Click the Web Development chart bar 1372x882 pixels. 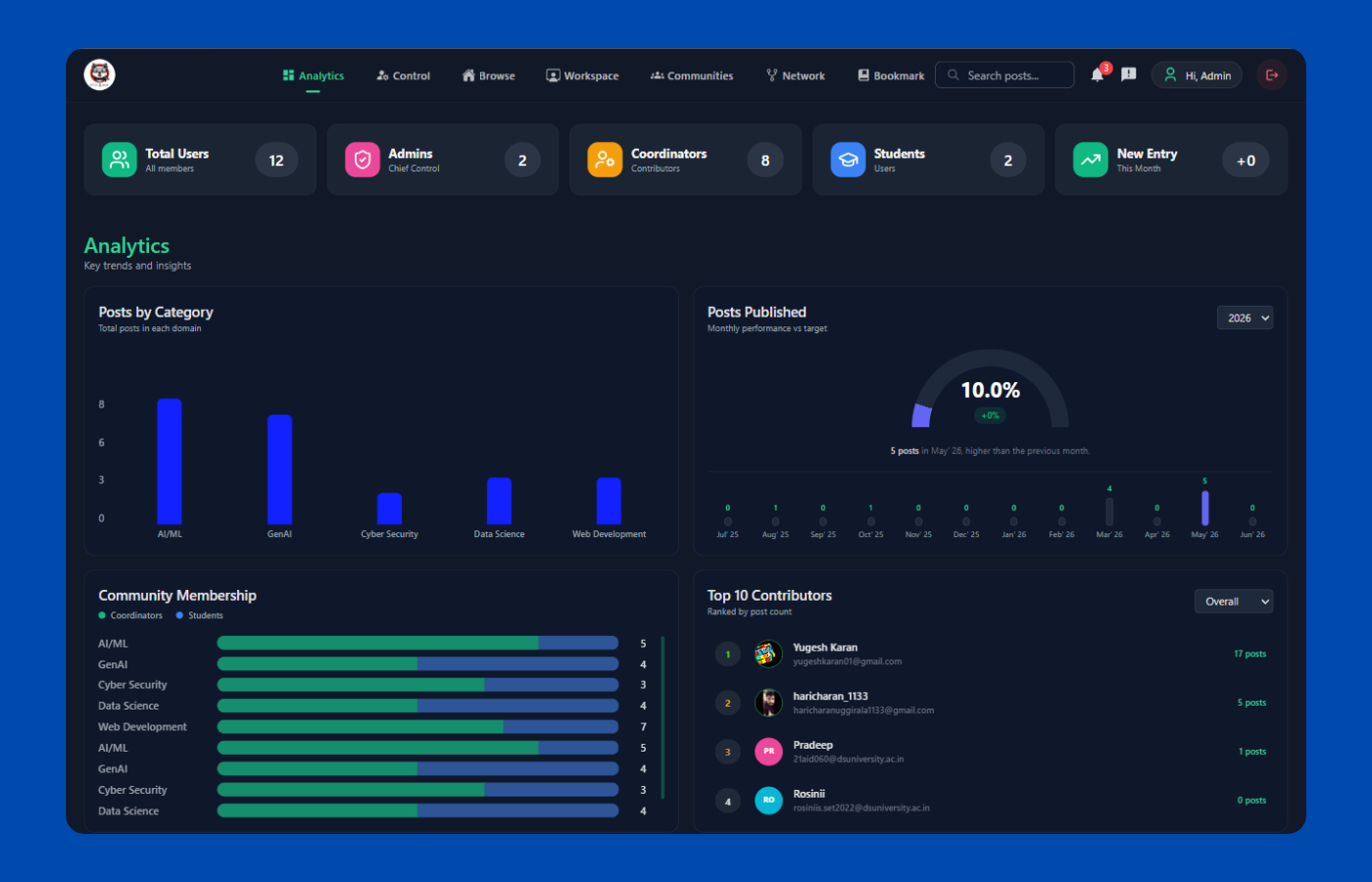point(609,501)
